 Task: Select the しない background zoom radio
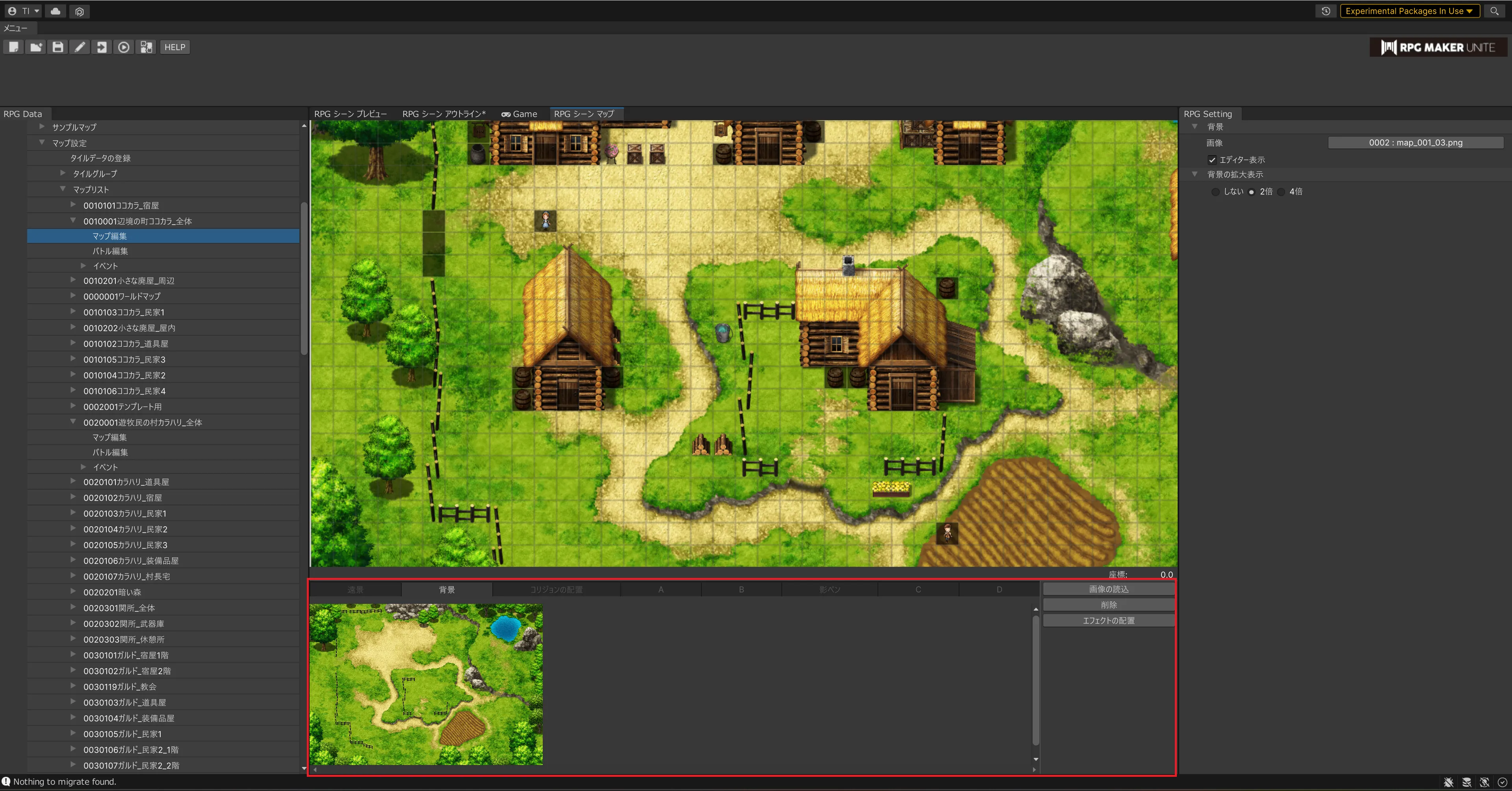(x=1215, y=192)
